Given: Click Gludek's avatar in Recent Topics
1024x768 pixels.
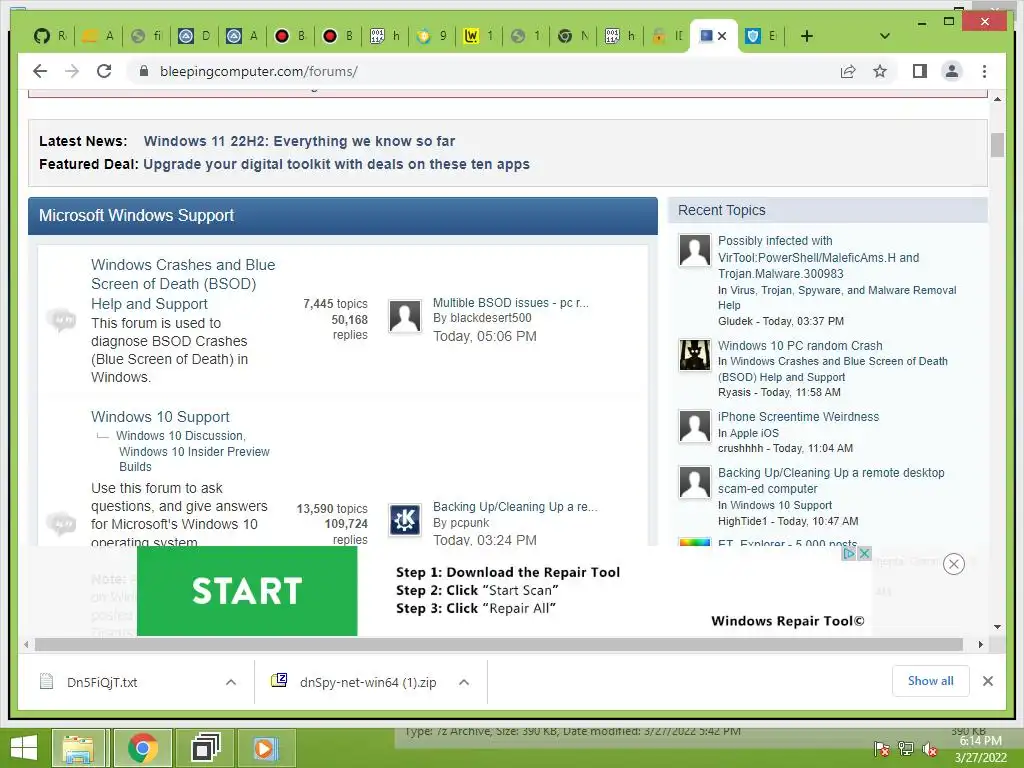Looking at the screenshot, I should point(694,250).
